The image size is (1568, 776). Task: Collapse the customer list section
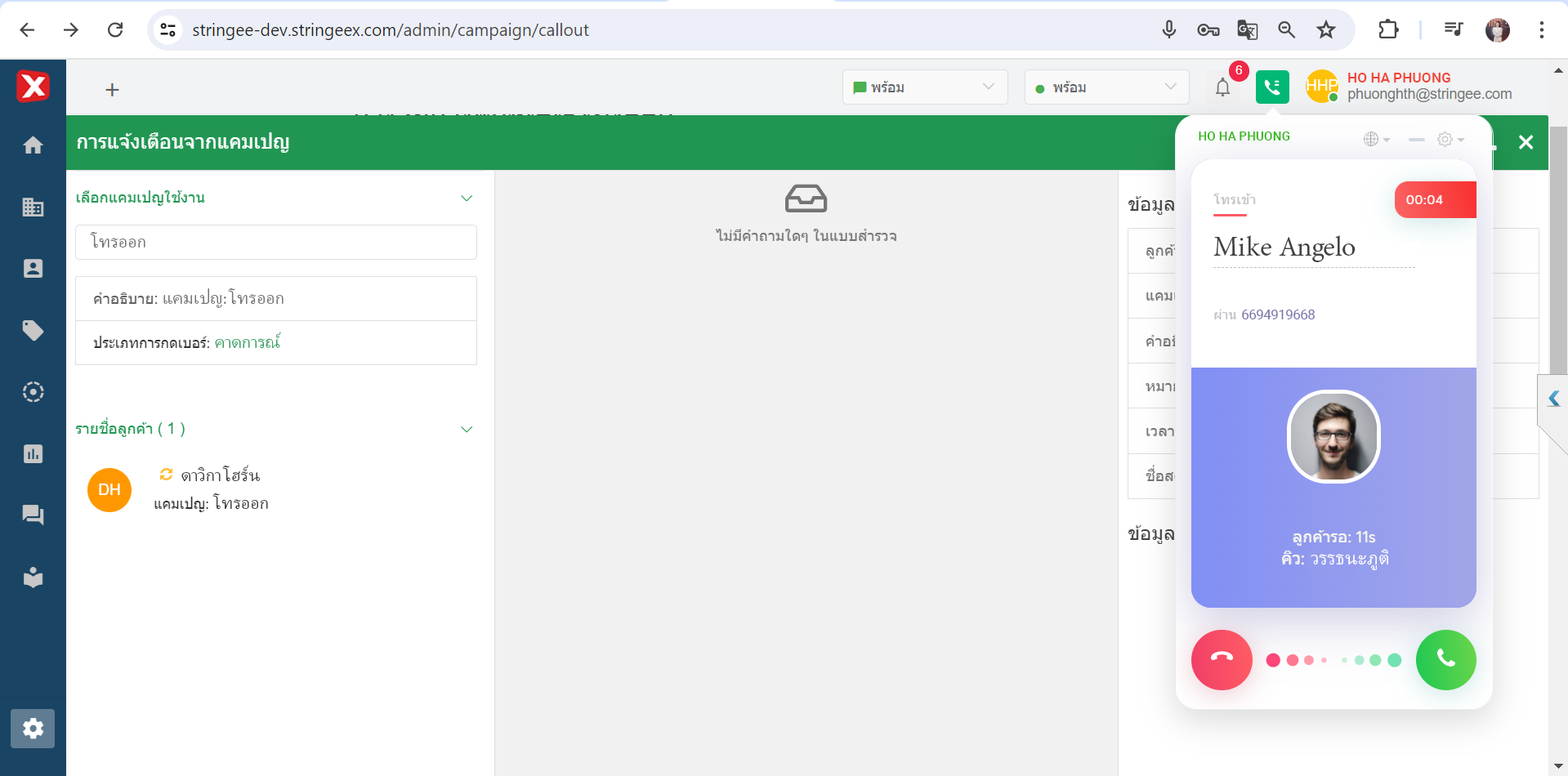467,429
